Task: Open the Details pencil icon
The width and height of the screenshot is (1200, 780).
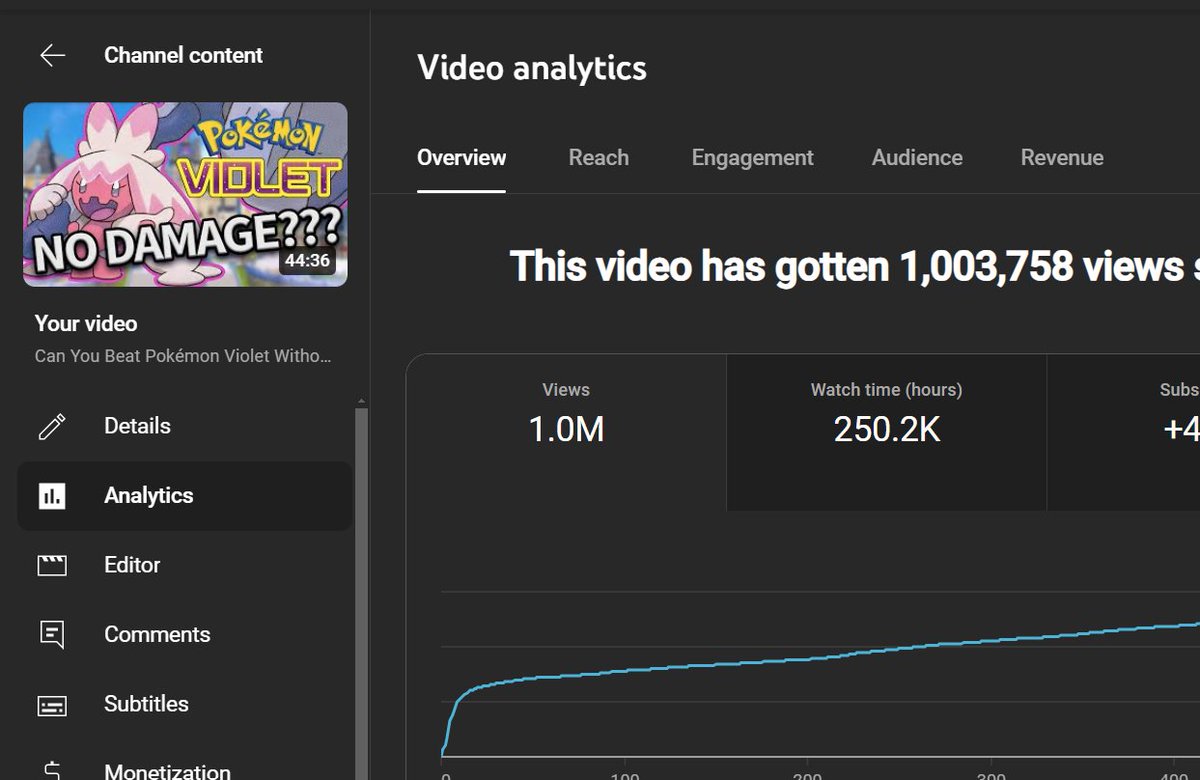Action: 52,427
